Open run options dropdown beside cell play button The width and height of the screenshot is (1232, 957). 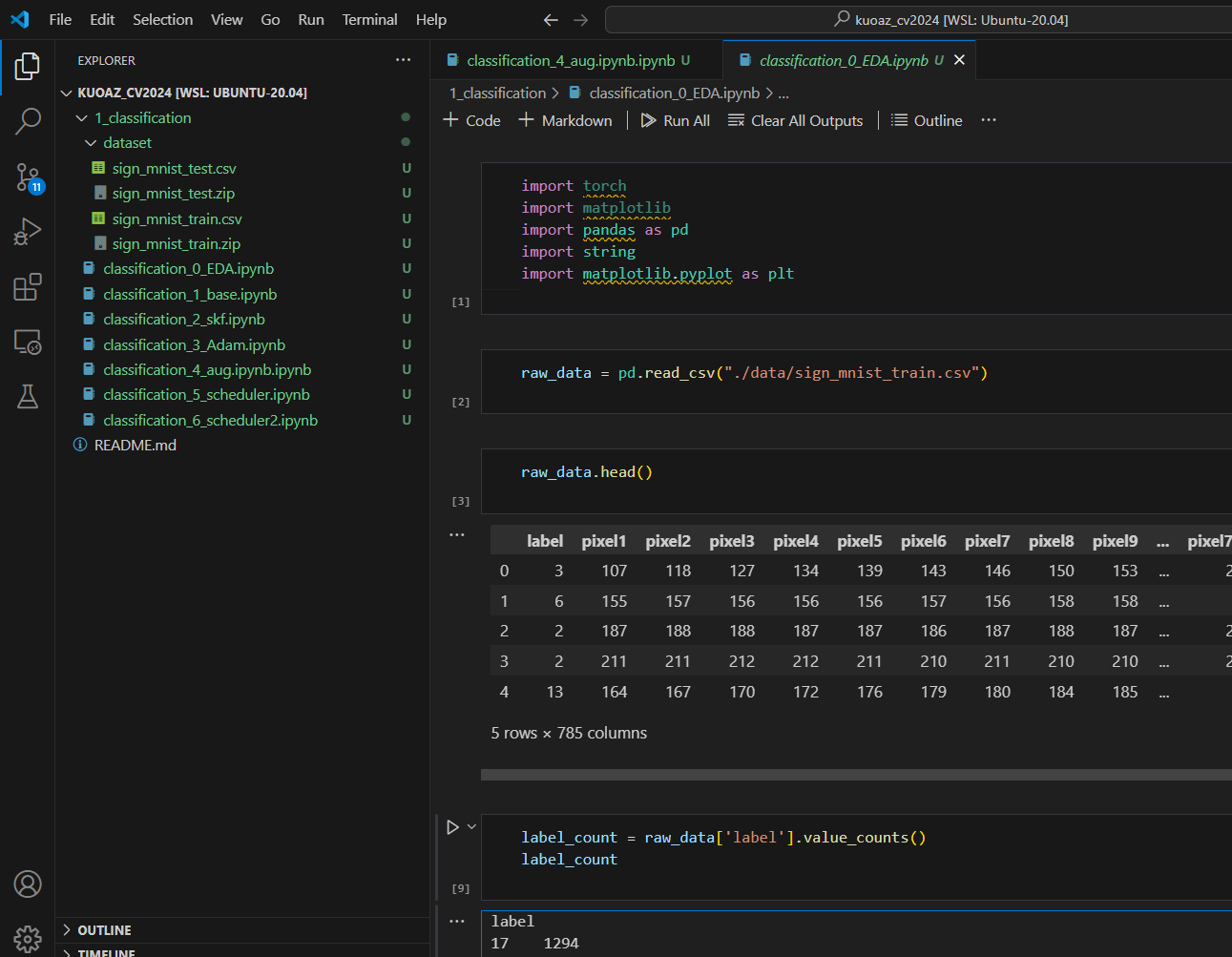point(471,827)
